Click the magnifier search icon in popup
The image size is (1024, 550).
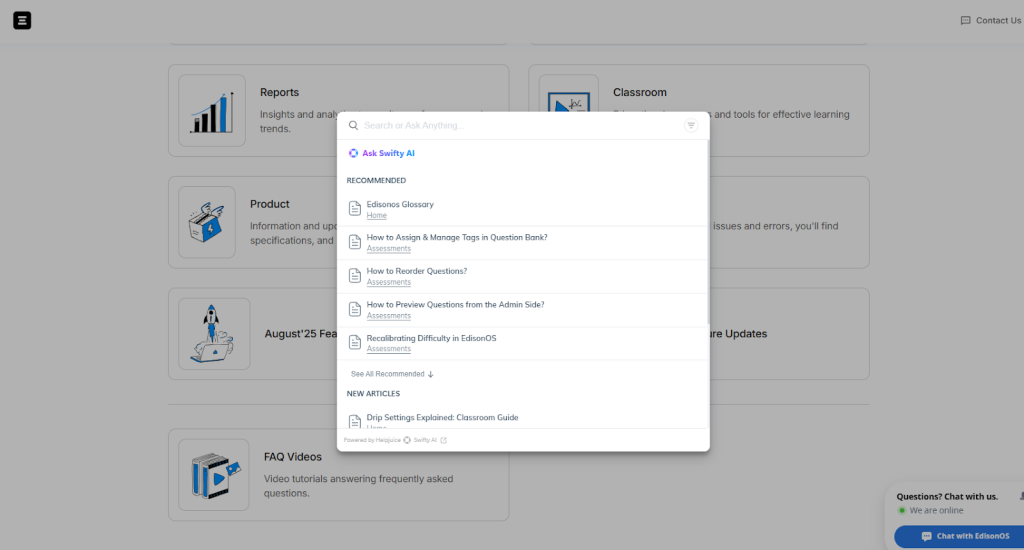coord(353,125)
